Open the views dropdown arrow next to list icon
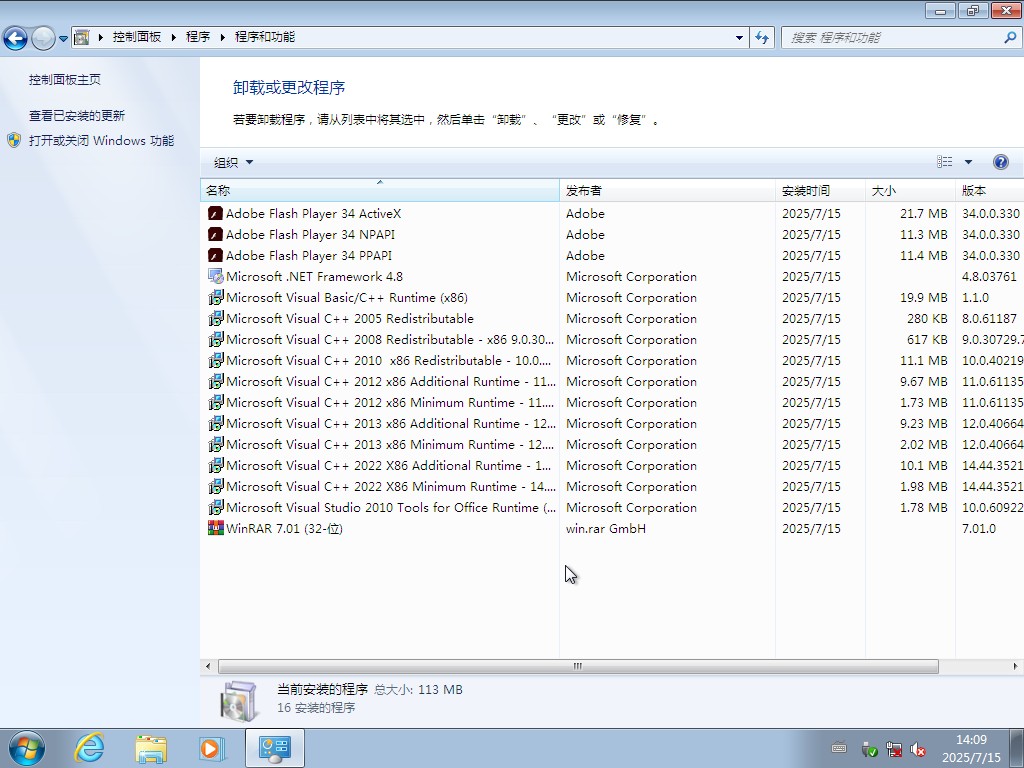The width and height of the screenshot is (1024, 768). (966, 161)
